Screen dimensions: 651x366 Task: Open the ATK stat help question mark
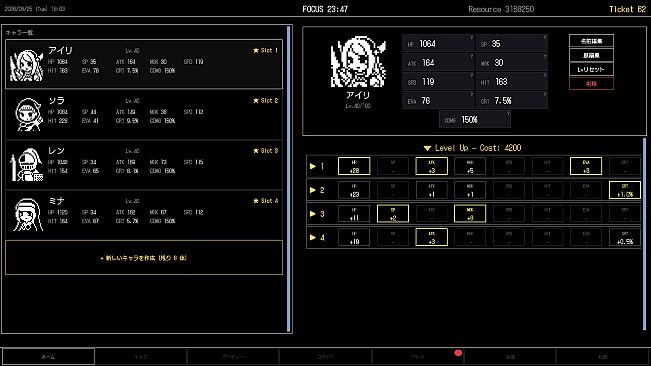tap(472, 56)
